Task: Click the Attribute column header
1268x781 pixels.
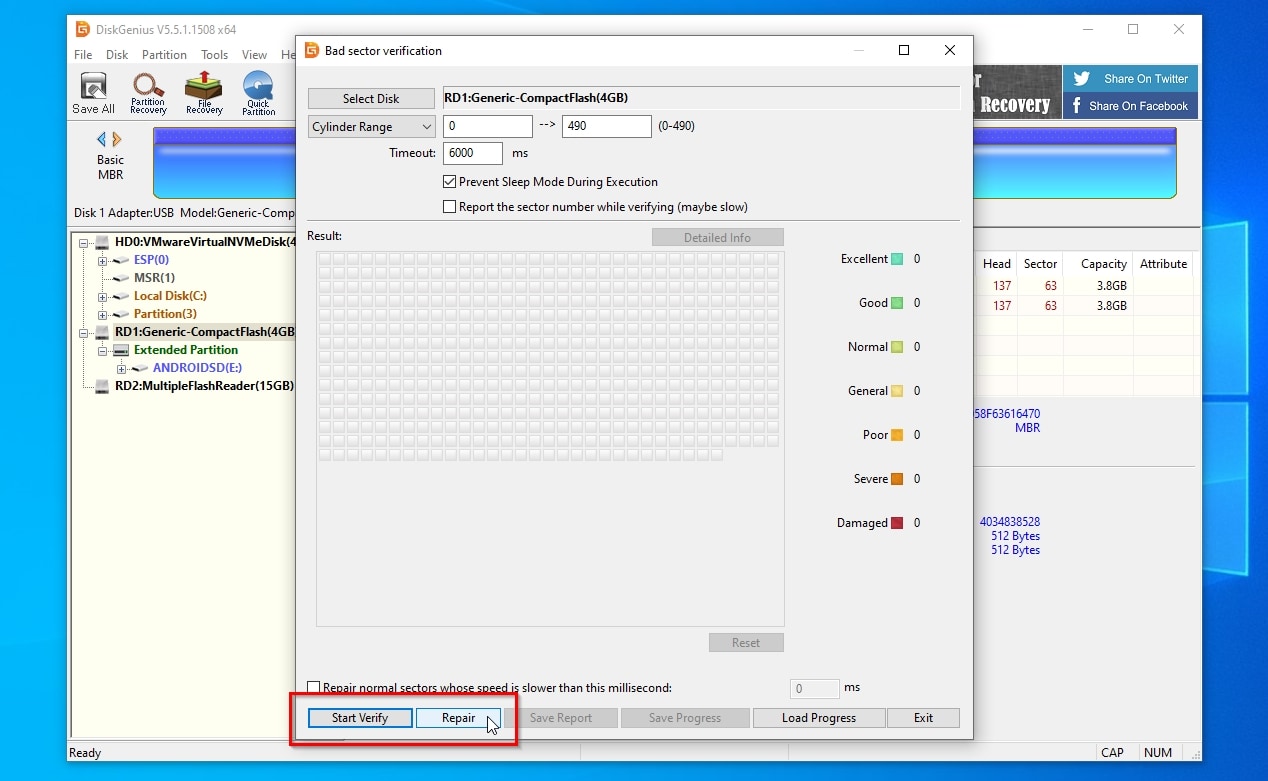Action: (1163, 264)
